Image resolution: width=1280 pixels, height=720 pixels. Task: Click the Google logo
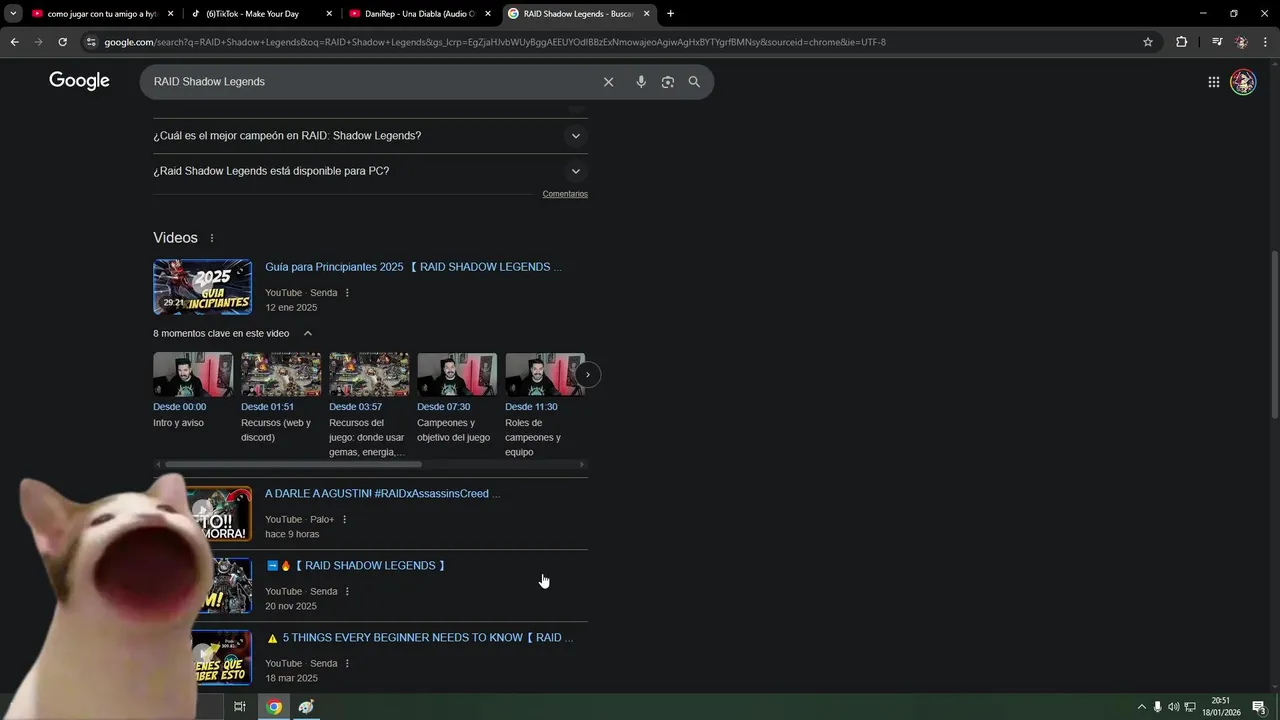pyautogui.click(x=79, y=81)
